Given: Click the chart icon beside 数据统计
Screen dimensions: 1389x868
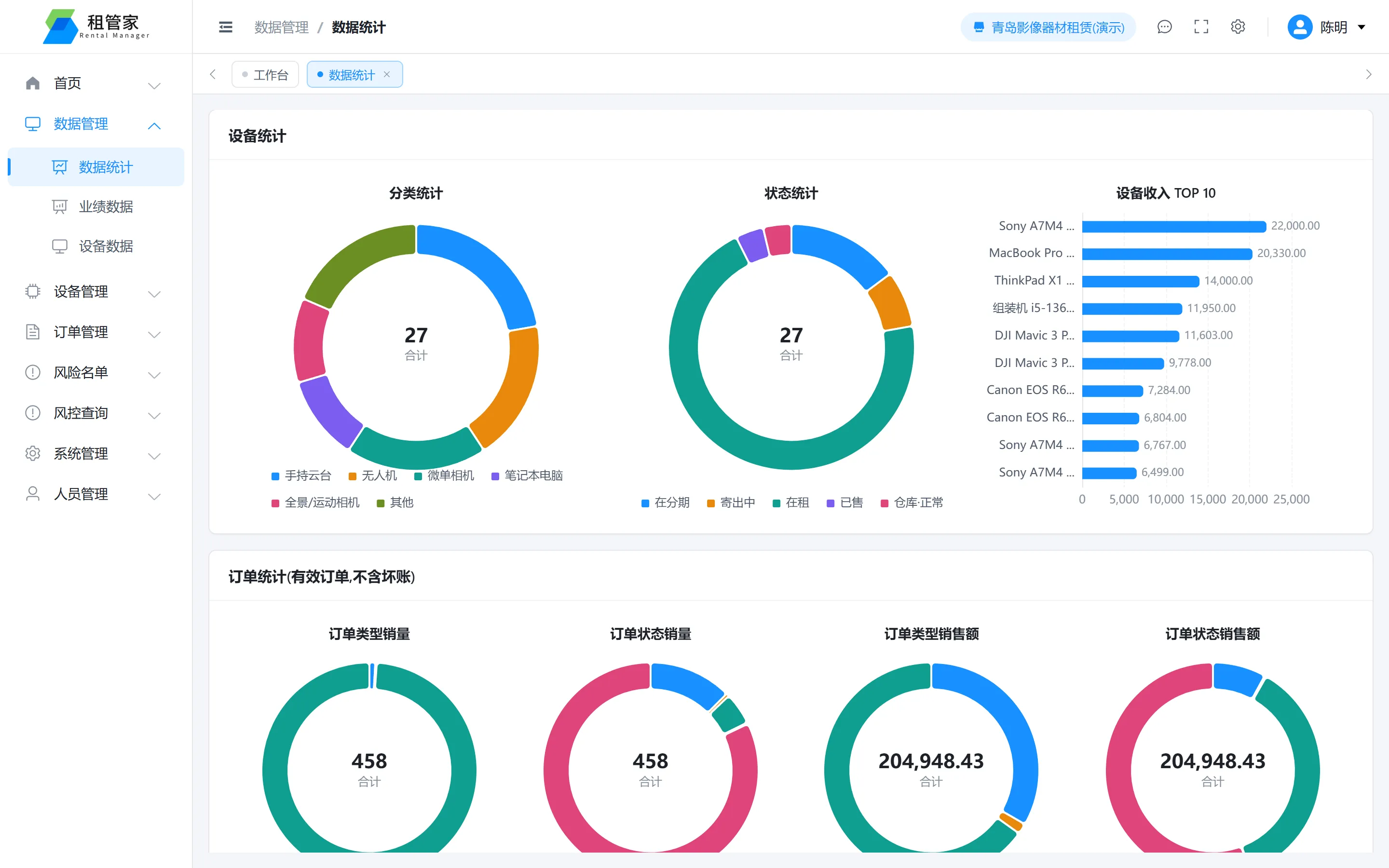Looking at the screenshot, I should pyautogui.click(x=60, y=167).
